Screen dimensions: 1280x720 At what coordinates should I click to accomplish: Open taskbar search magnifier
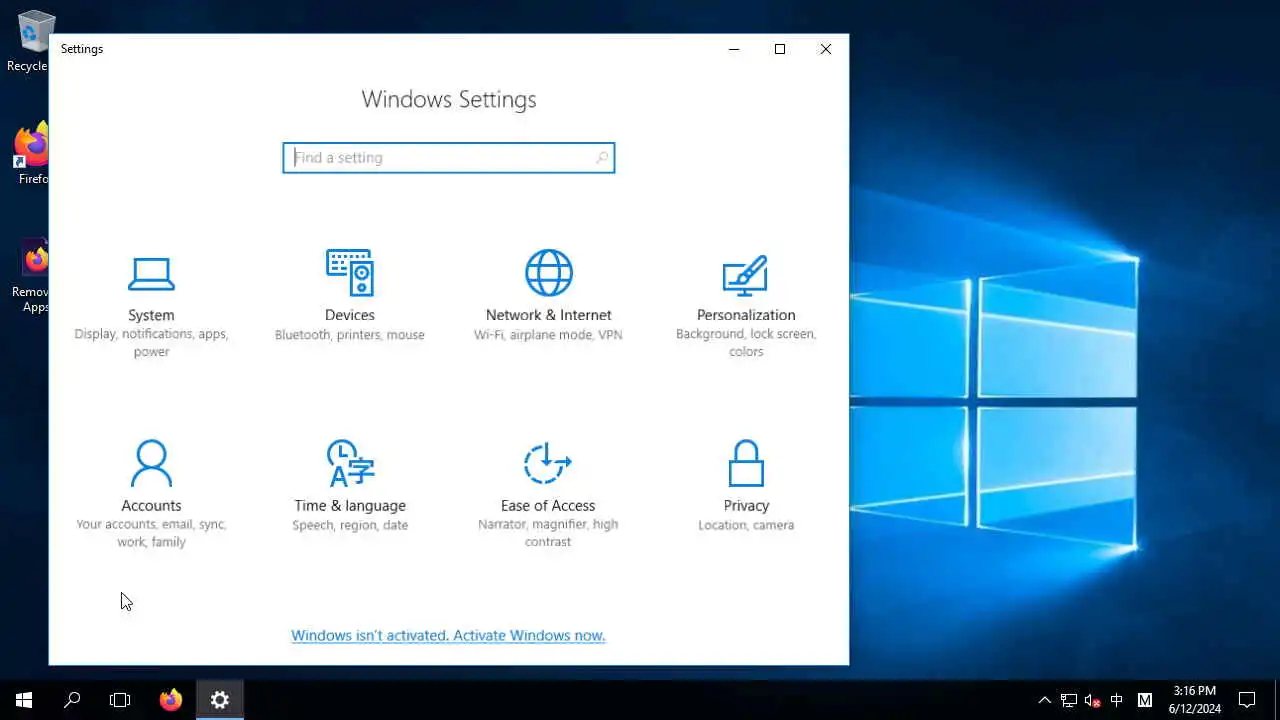(x=72, y=700)
